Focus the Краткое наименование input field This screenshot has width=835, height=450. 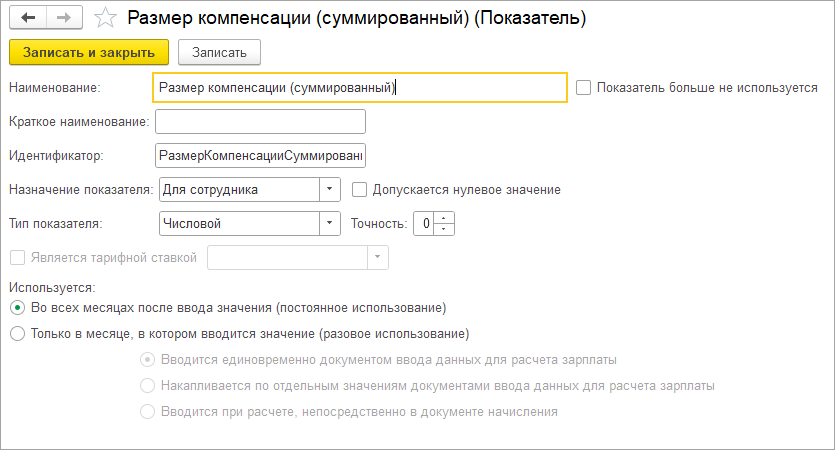pyautogui.click(x=260, y=122)
